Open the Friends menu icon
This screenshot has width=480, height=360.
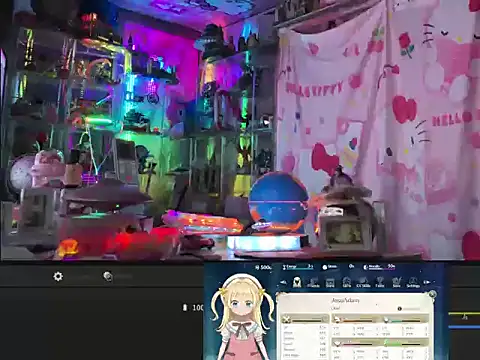313,283
